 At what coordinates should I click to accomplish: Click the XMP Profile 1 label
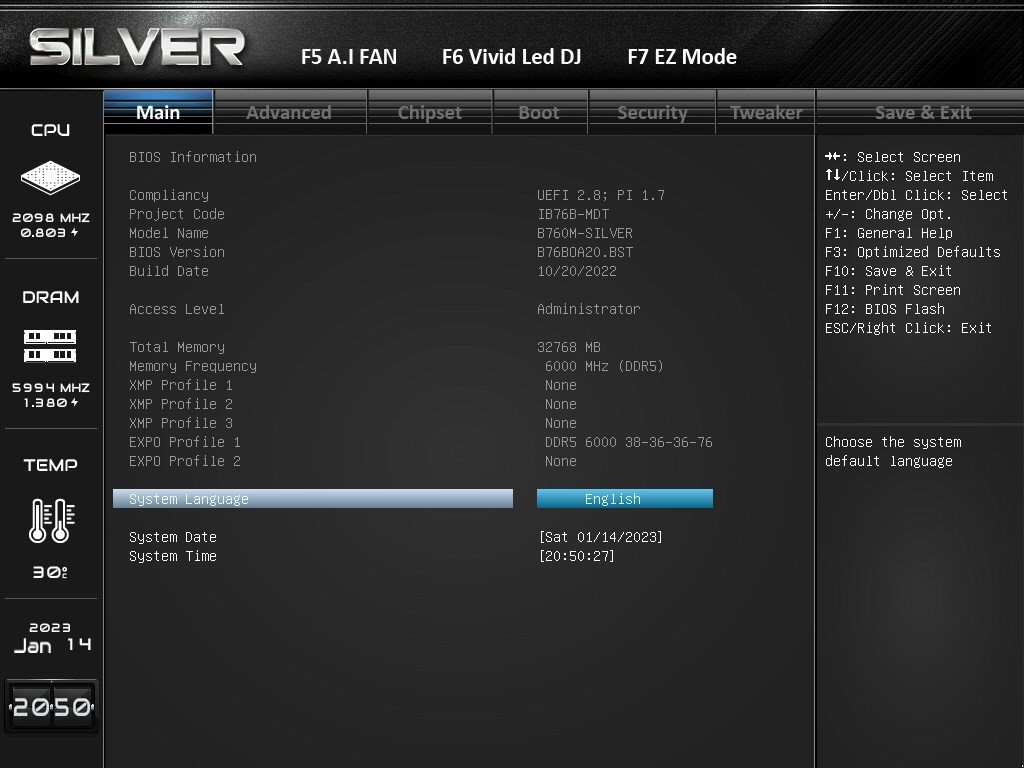[x=180, y=385]
